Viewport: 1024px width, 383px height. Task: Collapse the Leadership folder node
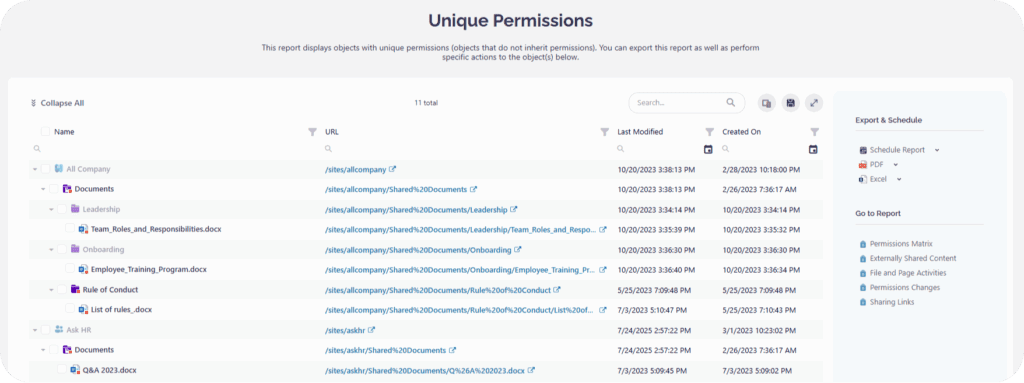tap(51, 210)
